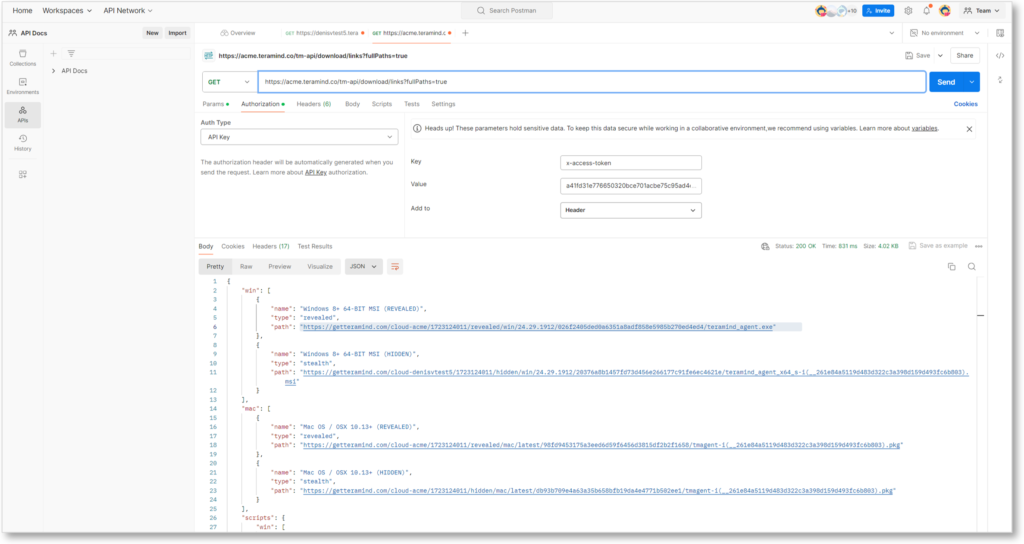Dismiss the Heads up sensitive data banner

click(968, 129)
